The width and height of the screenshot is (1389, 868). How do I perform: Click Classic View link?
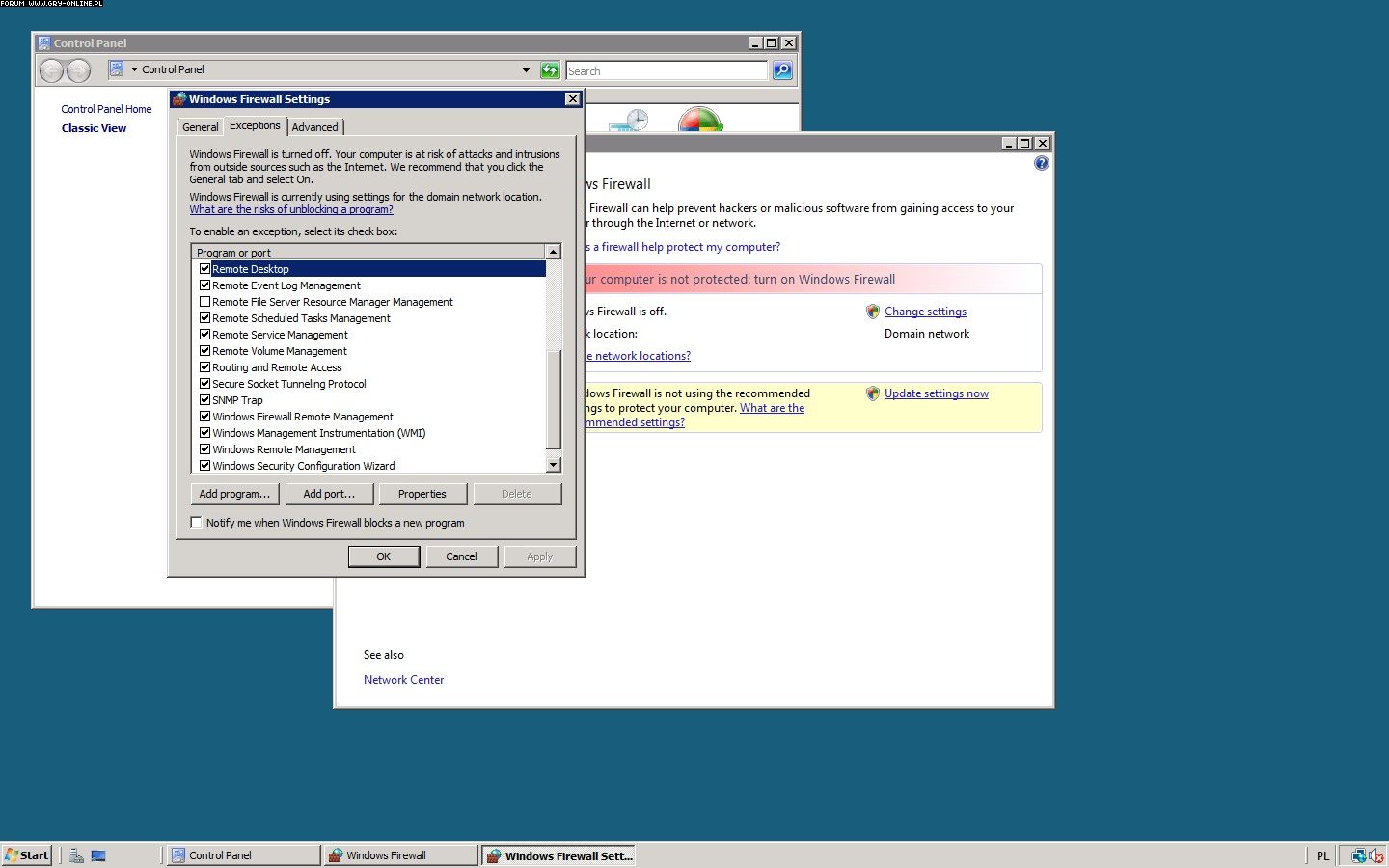point(94,128)
